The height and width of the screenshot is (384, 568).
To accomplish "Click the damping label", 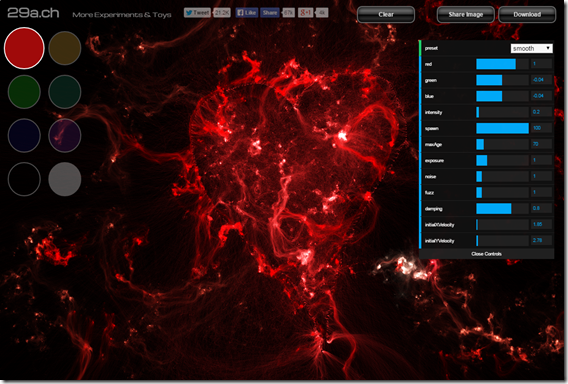I will 433,209.
